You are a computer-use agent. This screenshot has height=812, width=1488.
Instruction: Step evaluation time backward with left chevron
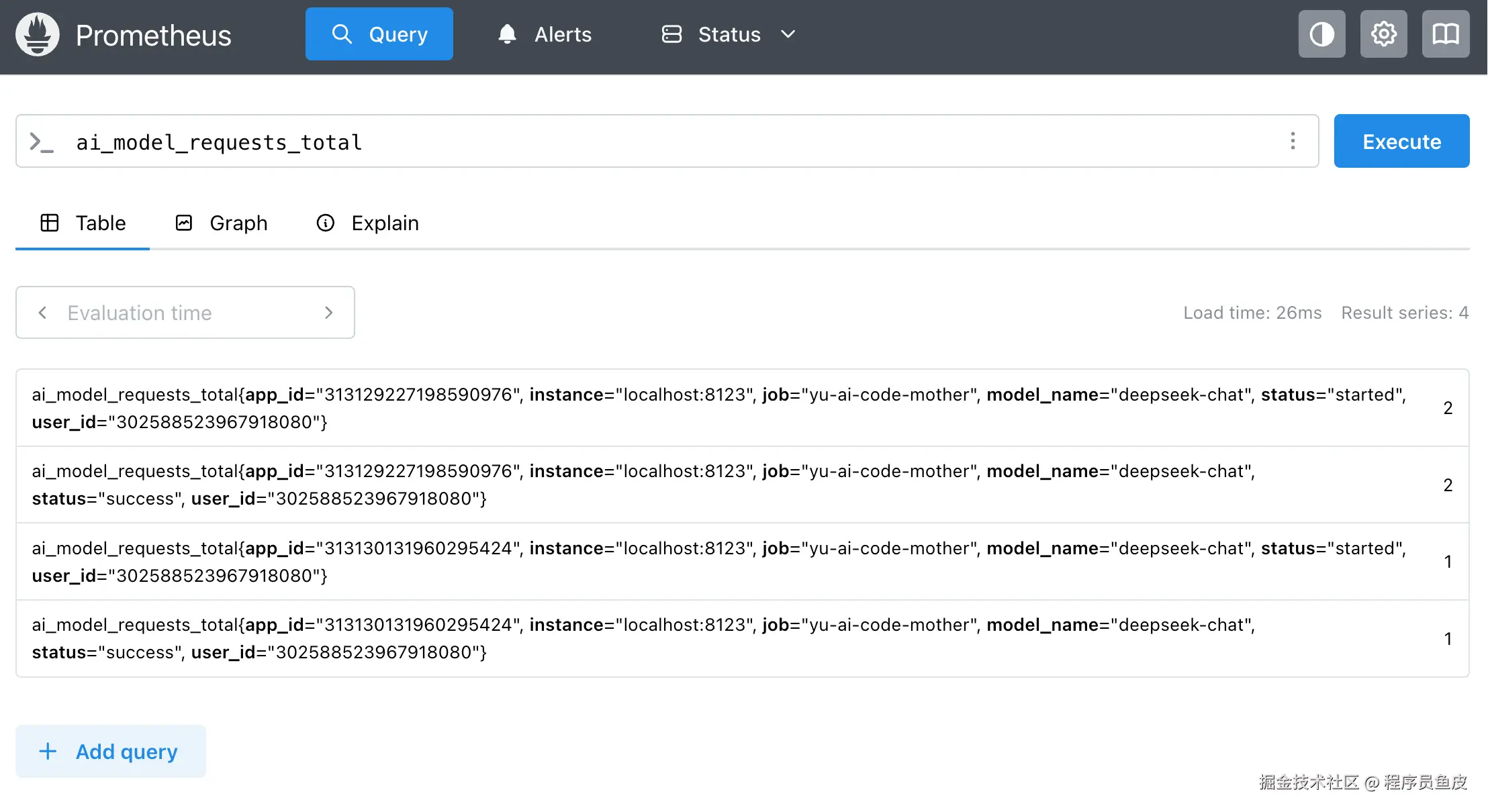(42, 313)
